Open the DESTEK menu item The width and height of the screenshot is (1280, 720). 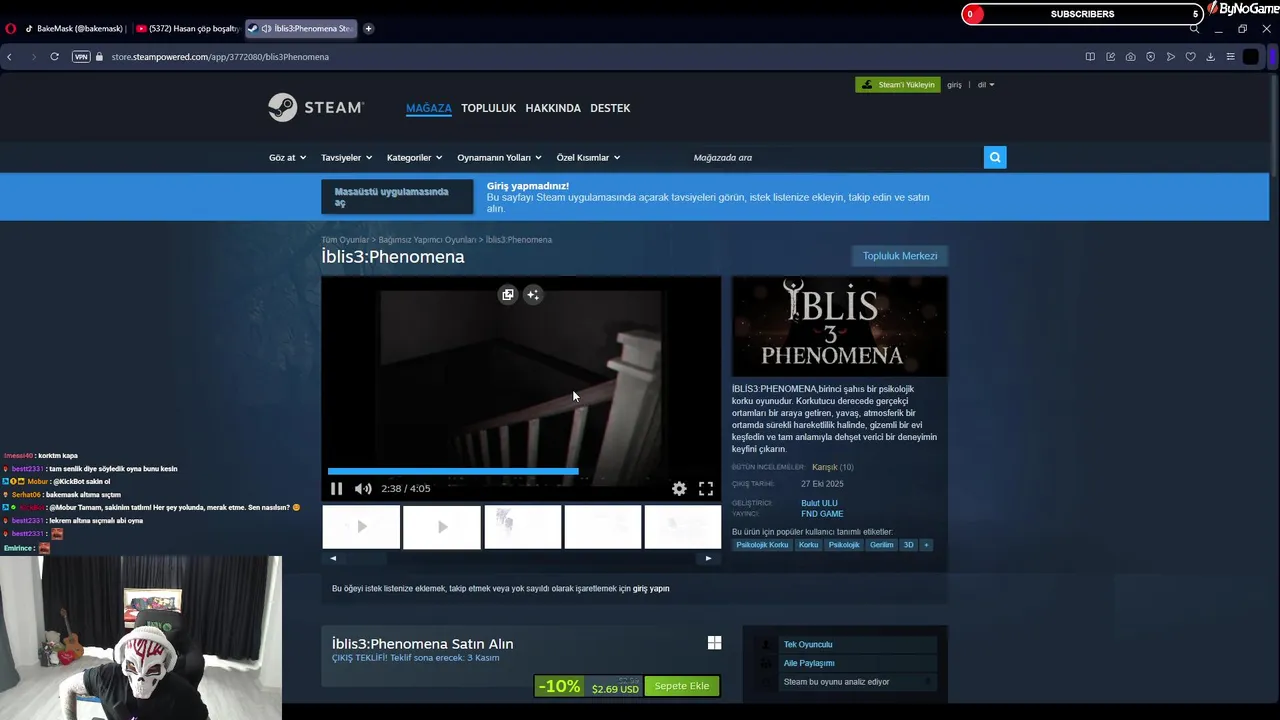610,108
